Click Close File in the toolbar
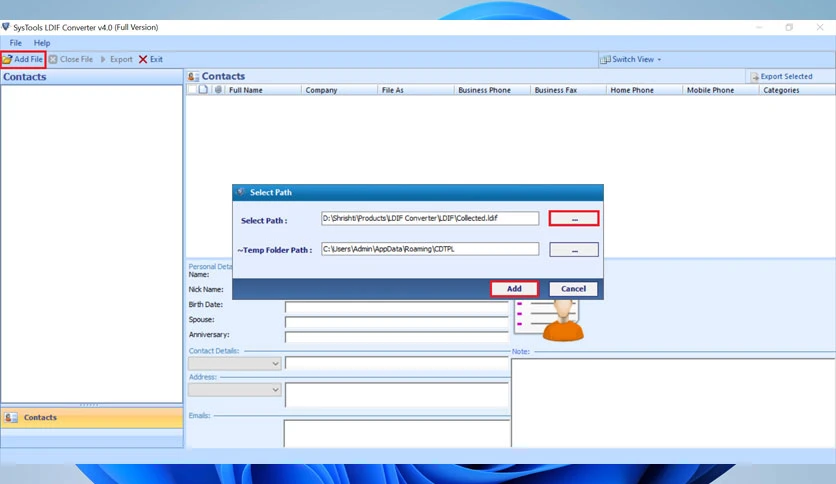 click(71, 59)
